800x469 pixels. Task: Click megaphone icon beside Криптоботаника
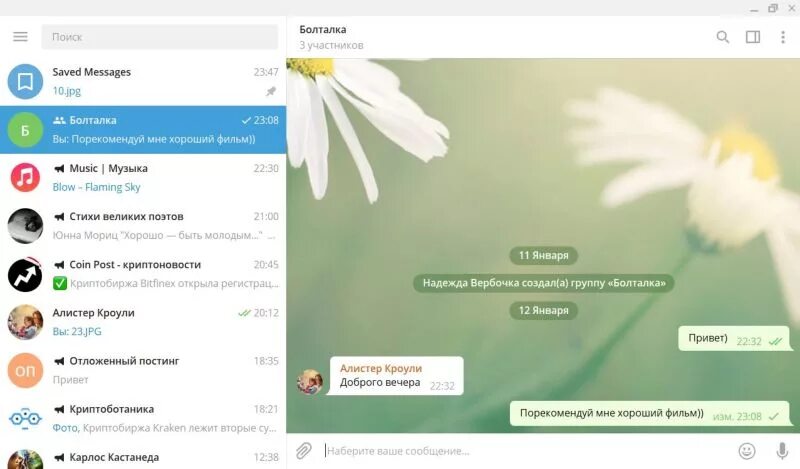(59, 409)
